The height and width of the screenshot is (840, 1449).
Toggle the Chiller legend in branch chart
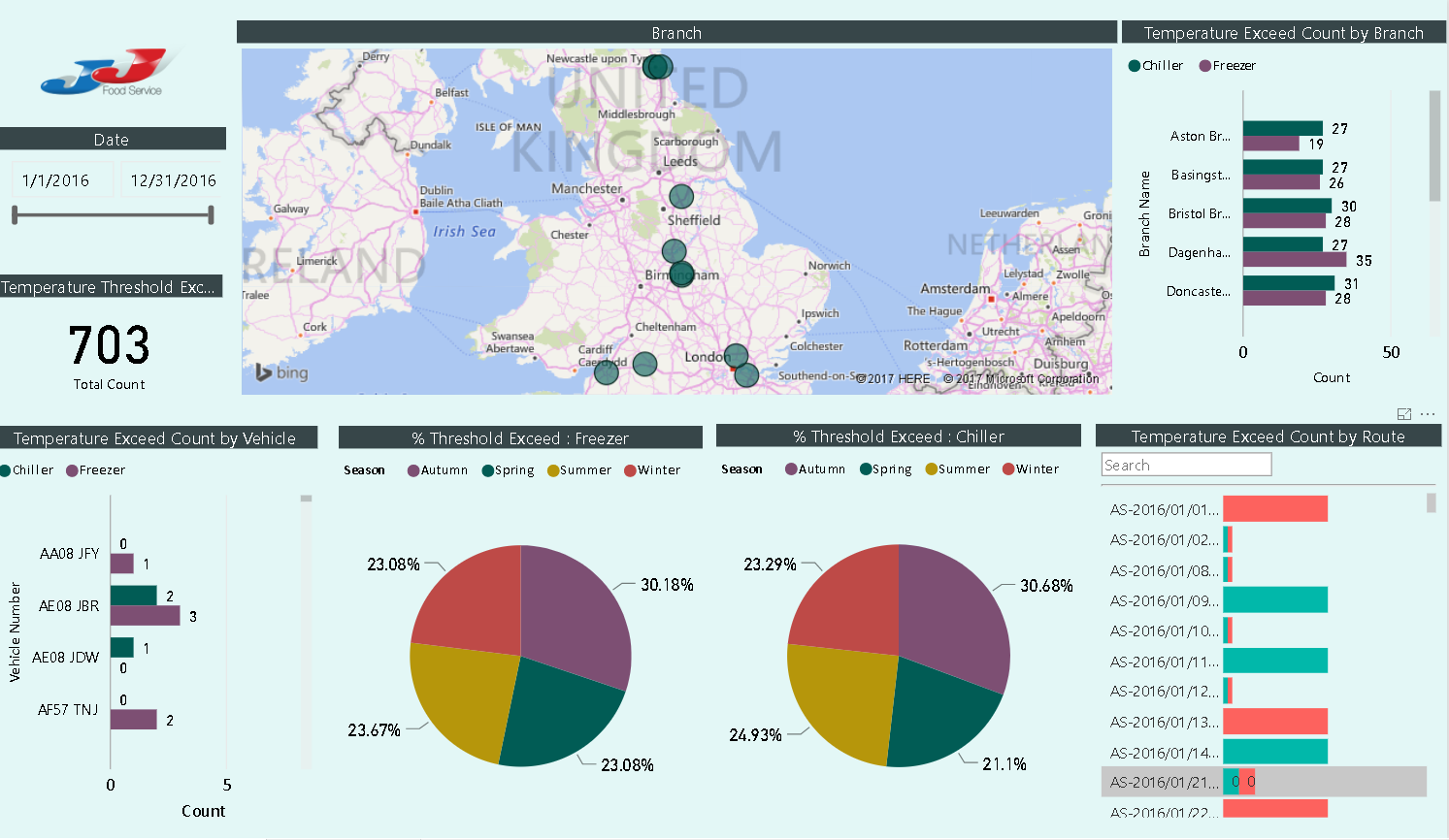pyautogui.click(x=1155, y=65)
